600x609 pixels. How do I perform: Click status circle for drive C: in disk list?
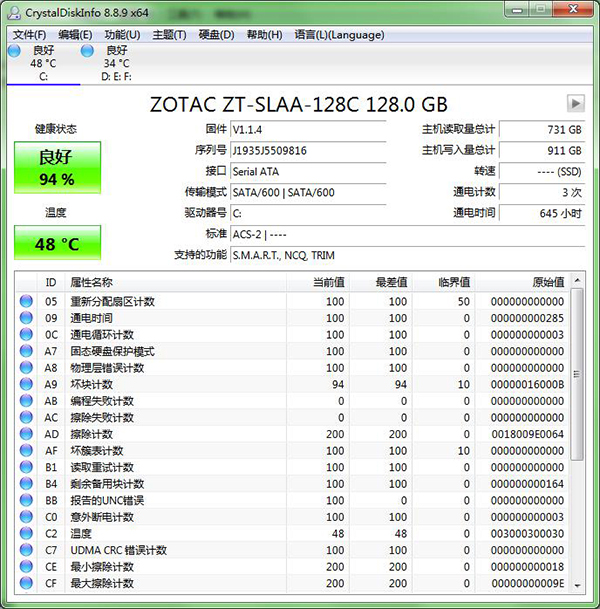pyautogui.click(x=14, y=51)
